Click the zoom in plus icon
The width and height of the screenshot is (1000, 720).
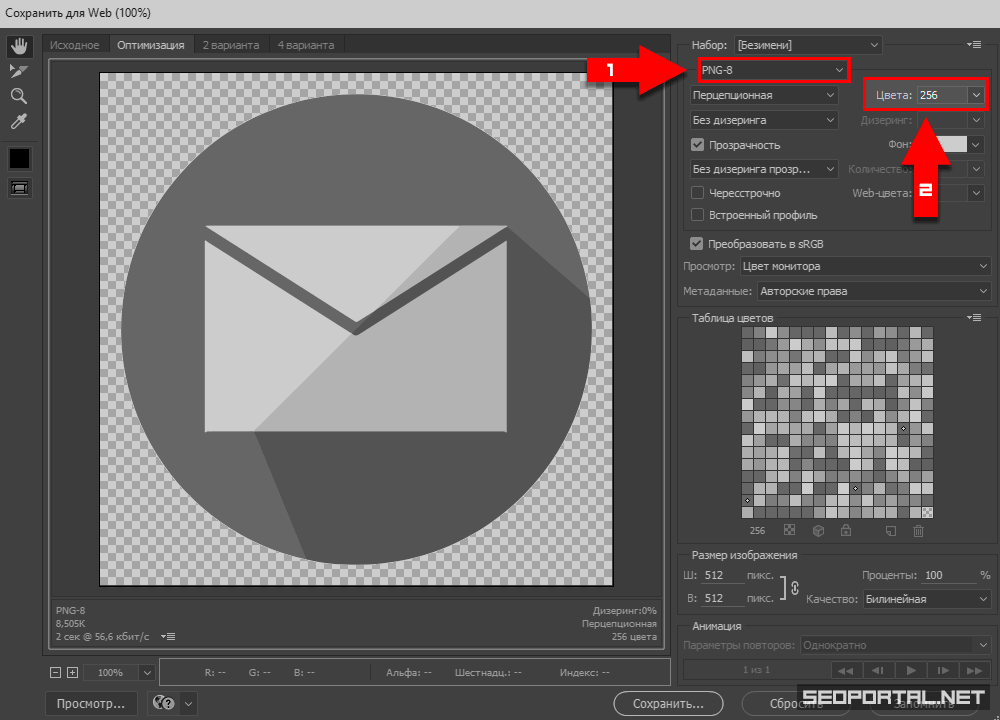72,673
